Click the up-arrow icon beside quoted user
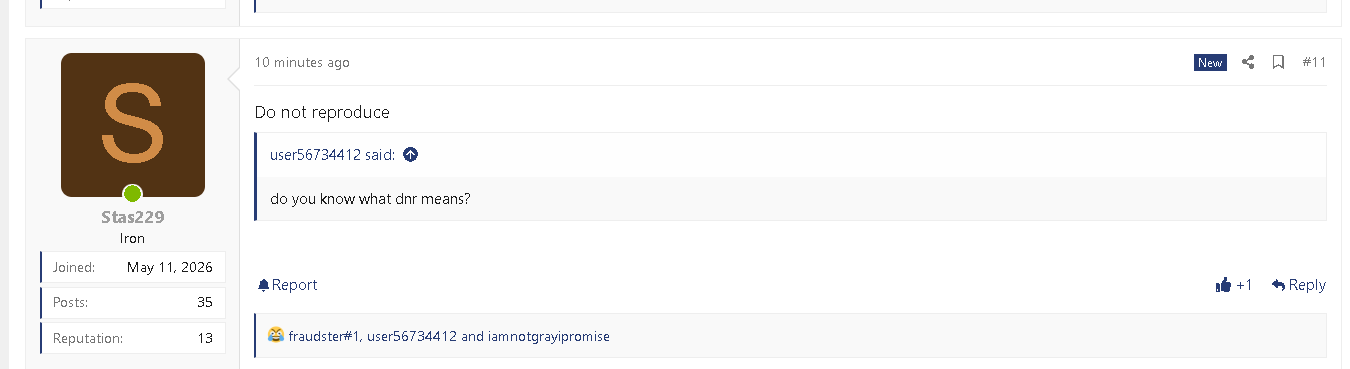1350x369 pixels. coord(410,155)
